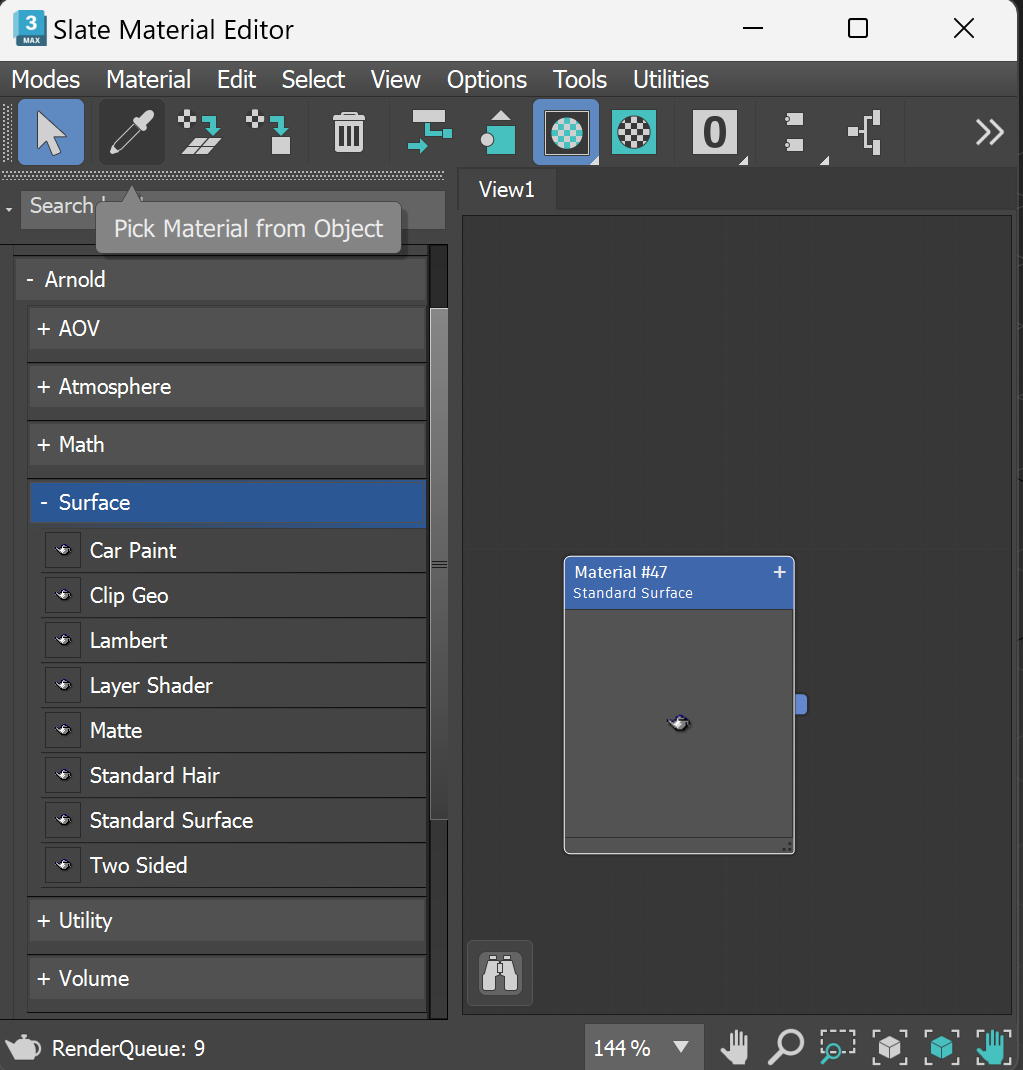Toggle Show Background in the toolbar

coord(633,131)
